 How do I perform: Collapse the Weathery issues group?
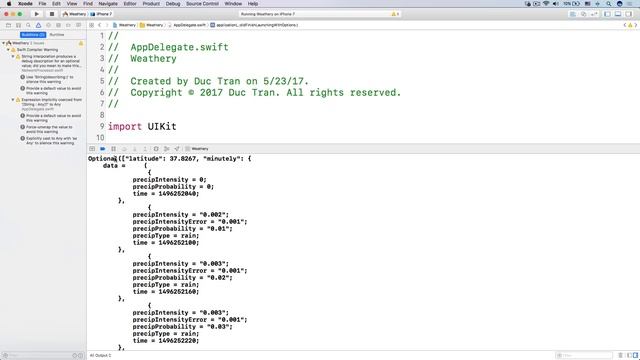(4, 43)
